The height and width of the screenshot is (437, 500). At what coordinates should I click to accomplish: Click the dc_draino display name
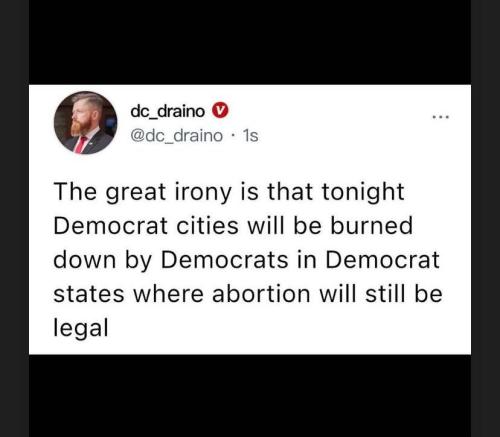pos(167,111)
